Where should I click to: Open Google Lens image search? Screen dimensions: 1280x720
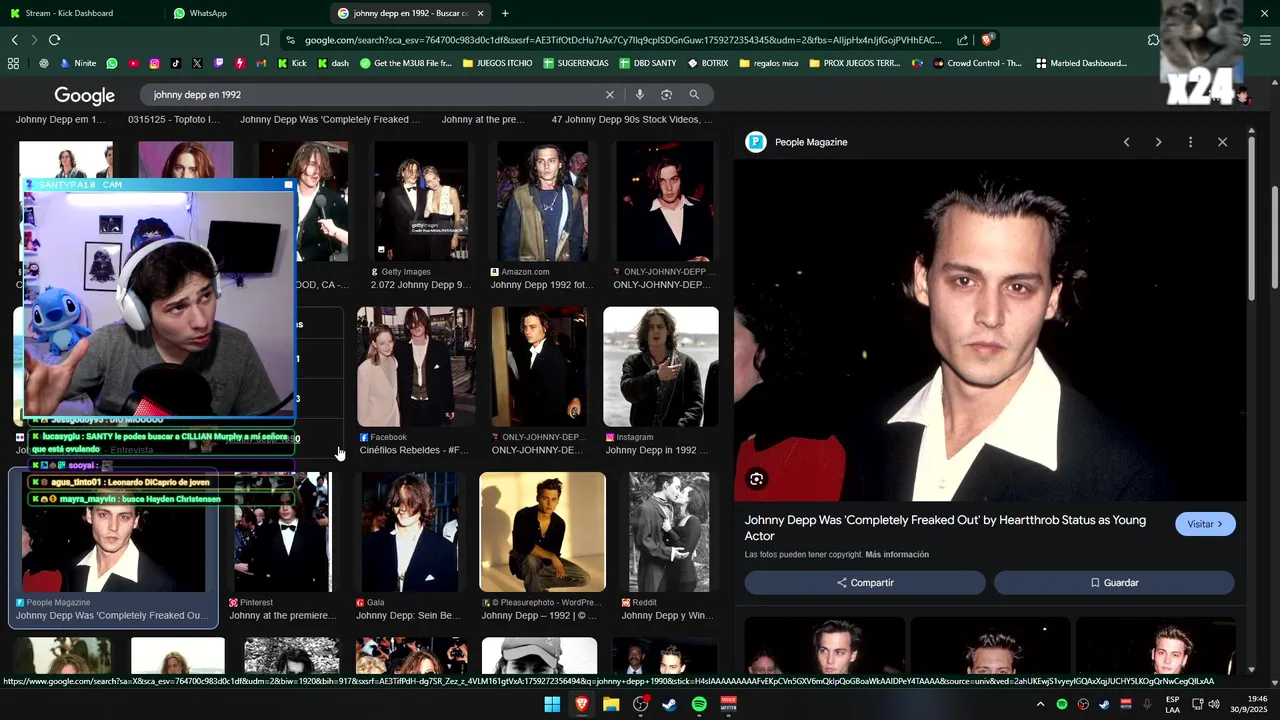point(666,94)
